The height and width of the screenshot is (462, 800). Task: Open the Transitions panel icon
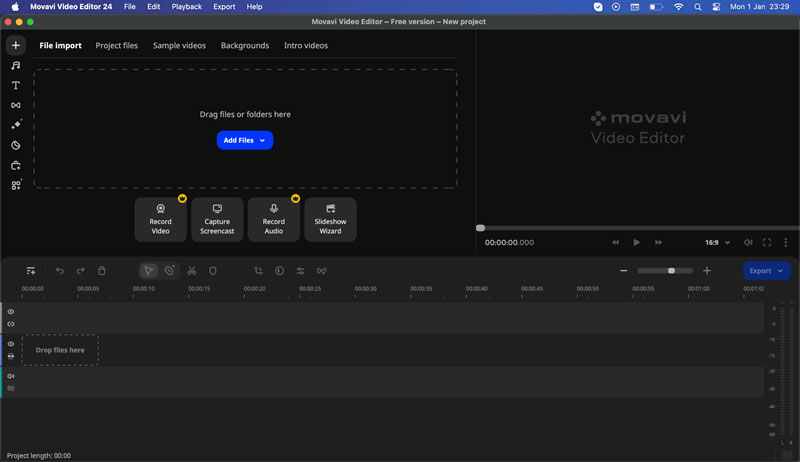pyautogui.click(x=16, y=105)
